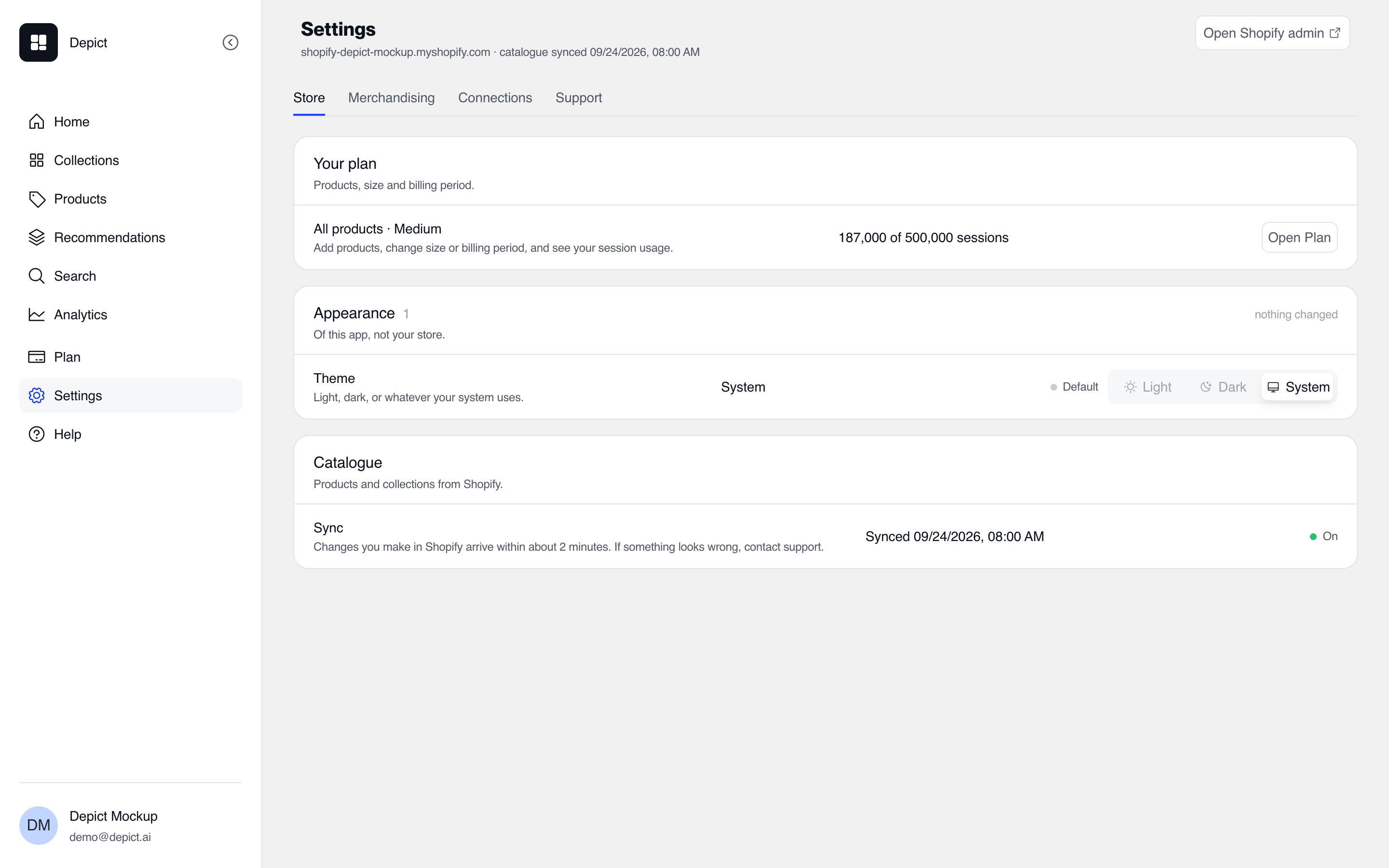This screenshot has height=868, width=1389.
Task: Open the Analytics sidebar item
Action: click(130, 314)
